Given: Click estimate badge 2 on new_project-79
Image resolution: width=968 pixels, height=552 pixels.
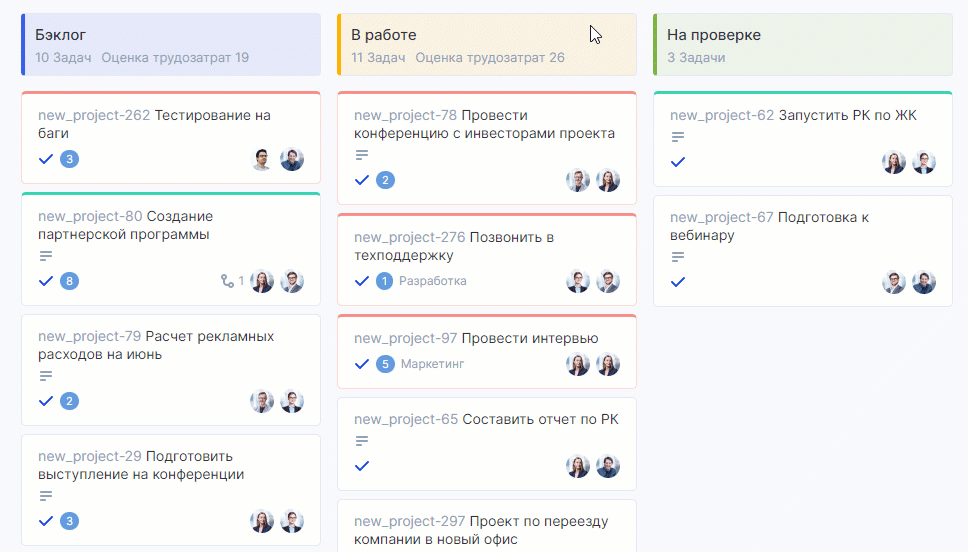Looking at the screenshot, I should tap(69, 401).
